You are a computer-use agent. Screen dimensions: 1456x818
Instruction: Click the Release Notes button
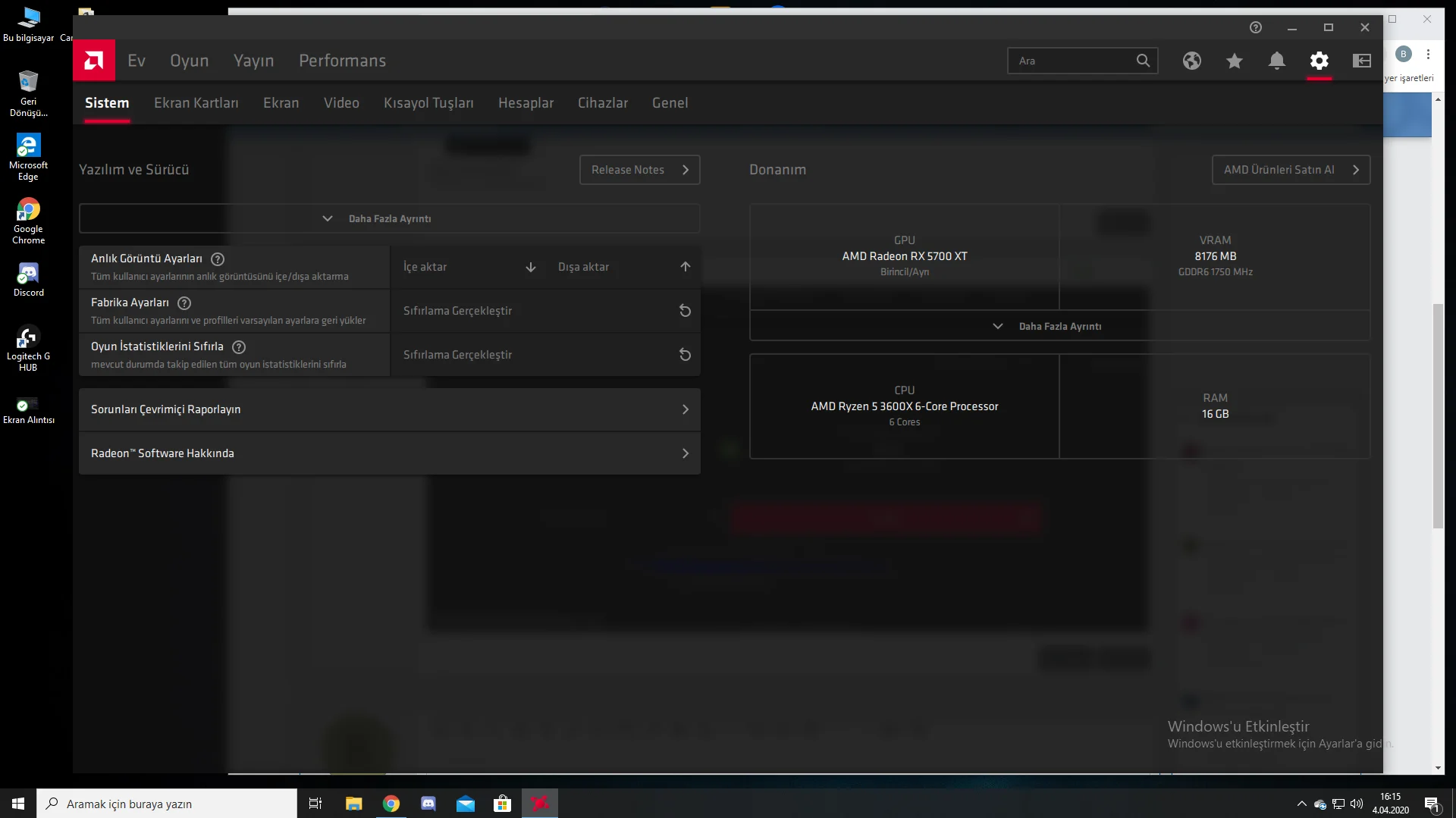pyautogui.click(x=639, y=170)
